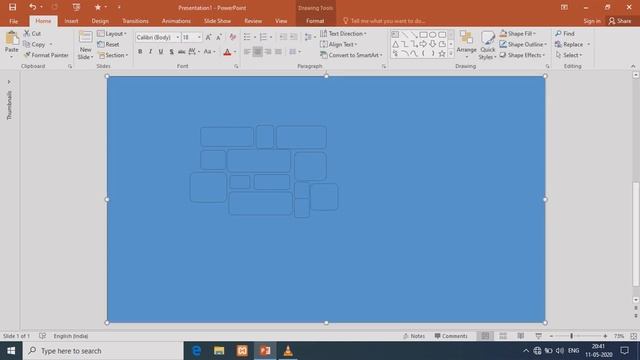Align text left

tap(247, 52)
